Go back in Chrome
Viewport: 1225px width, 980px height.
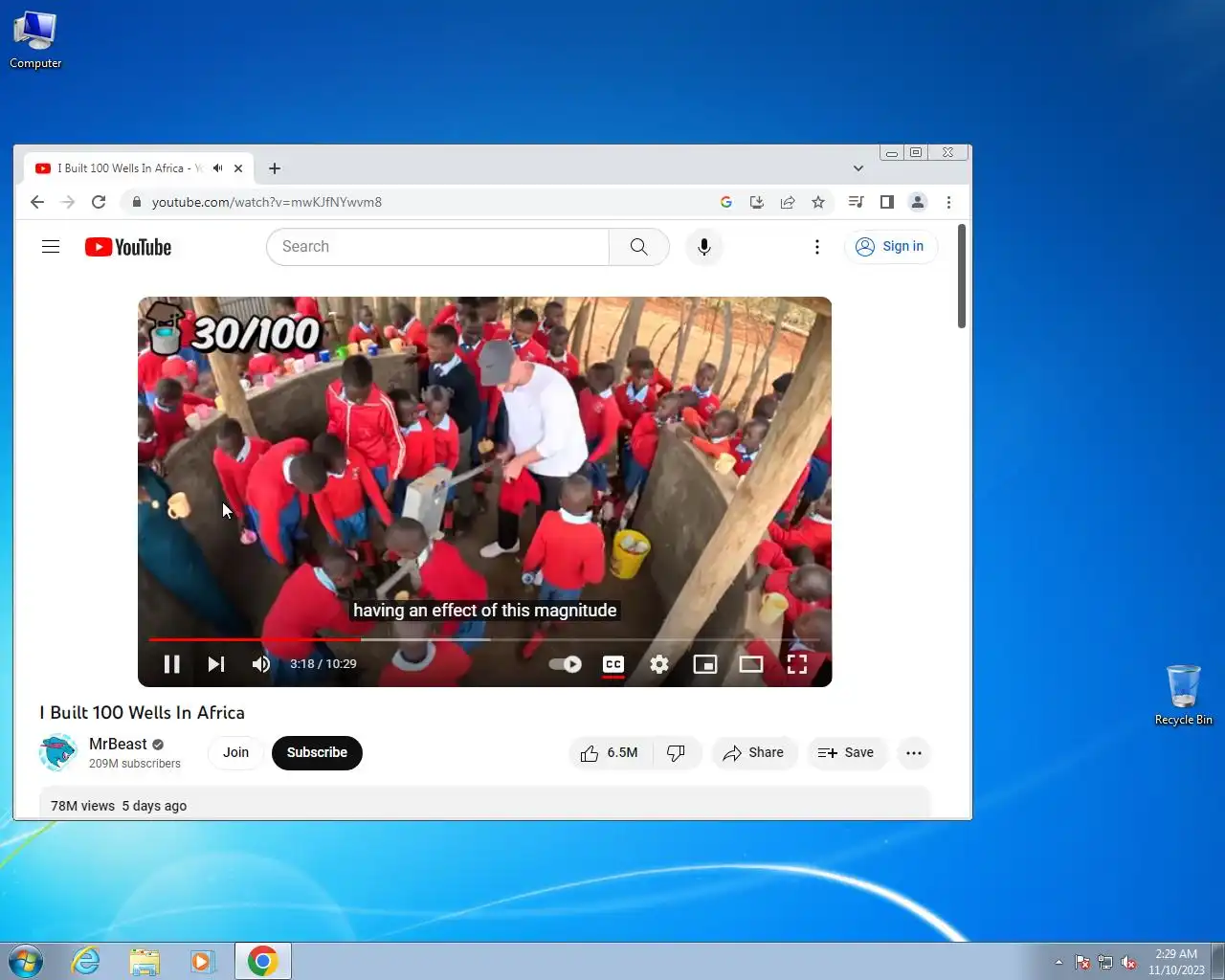37,202
